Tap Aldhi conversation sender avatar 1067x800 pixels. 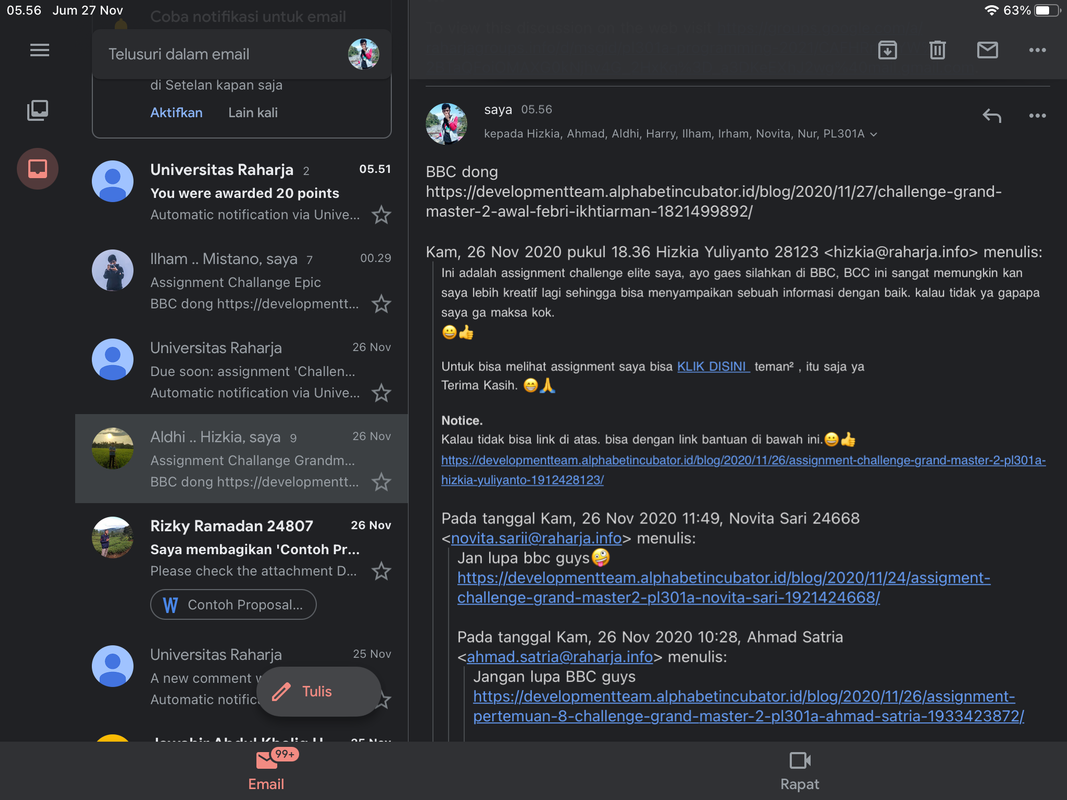click(x=112, y=449)
